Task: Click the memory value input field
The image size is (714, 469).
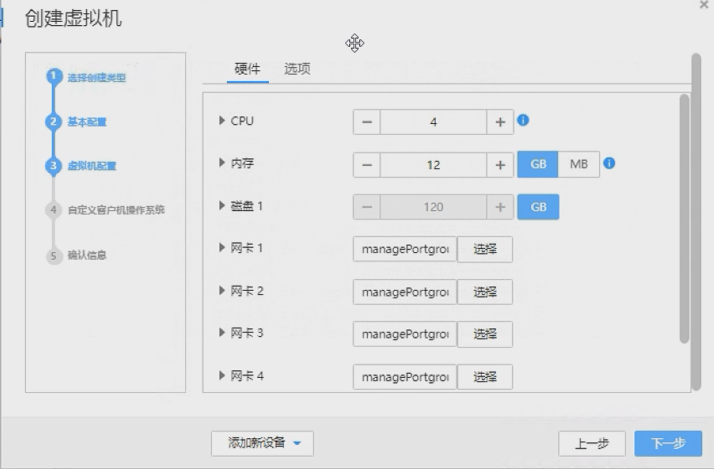Action: point(433,165)
